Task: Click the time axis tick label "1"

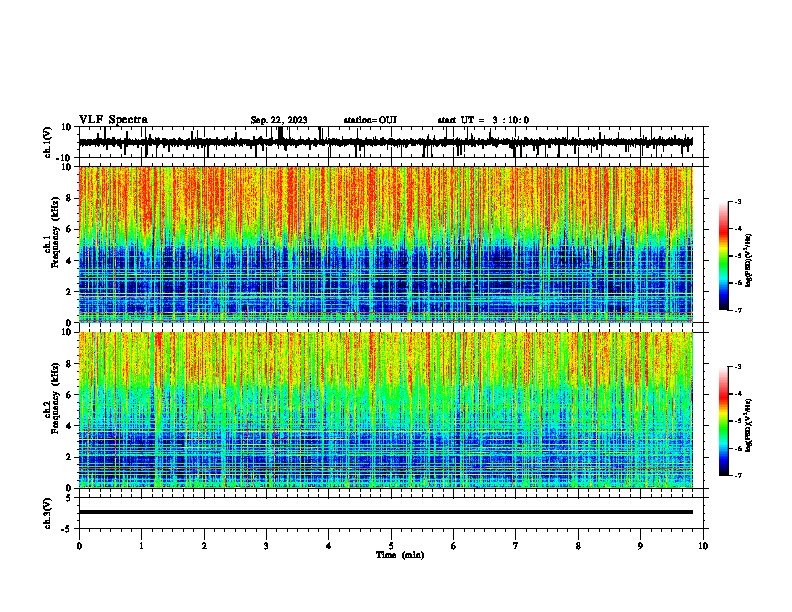Action: 141,546
